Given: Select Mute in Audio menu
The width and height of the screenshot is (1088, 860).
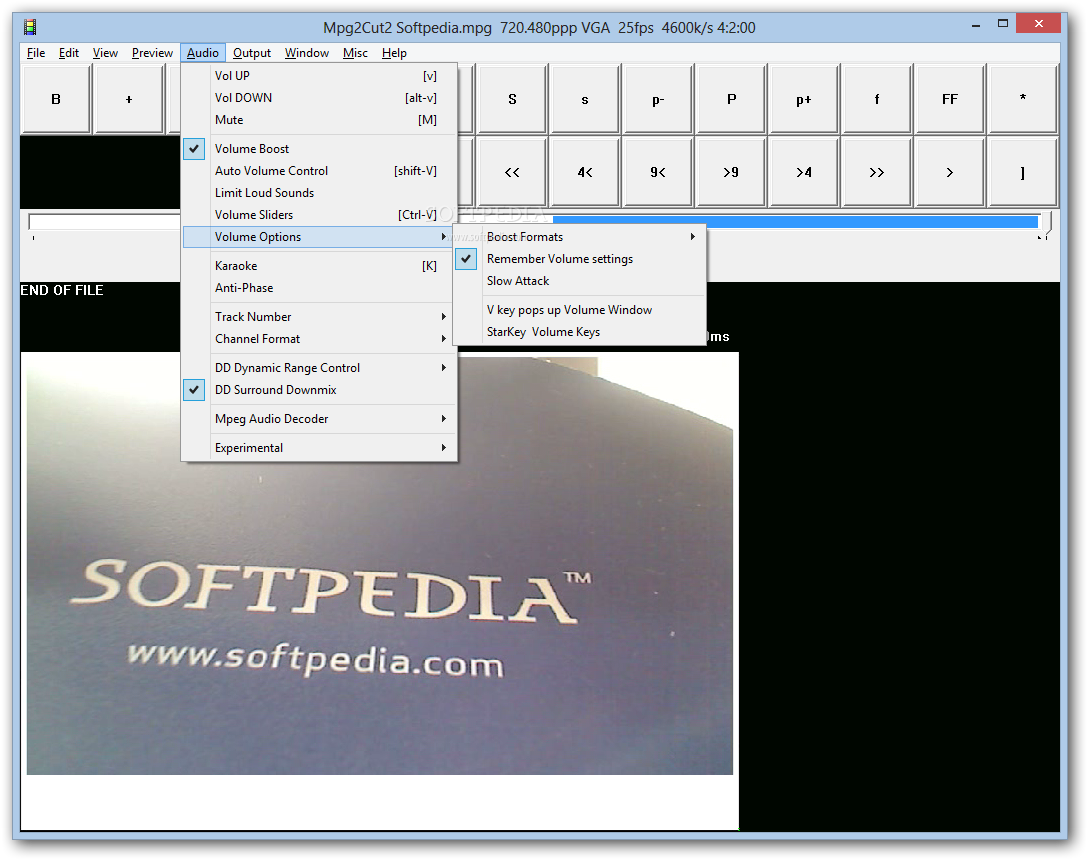Looking at the screenshot, I should [x=319, y=120].
